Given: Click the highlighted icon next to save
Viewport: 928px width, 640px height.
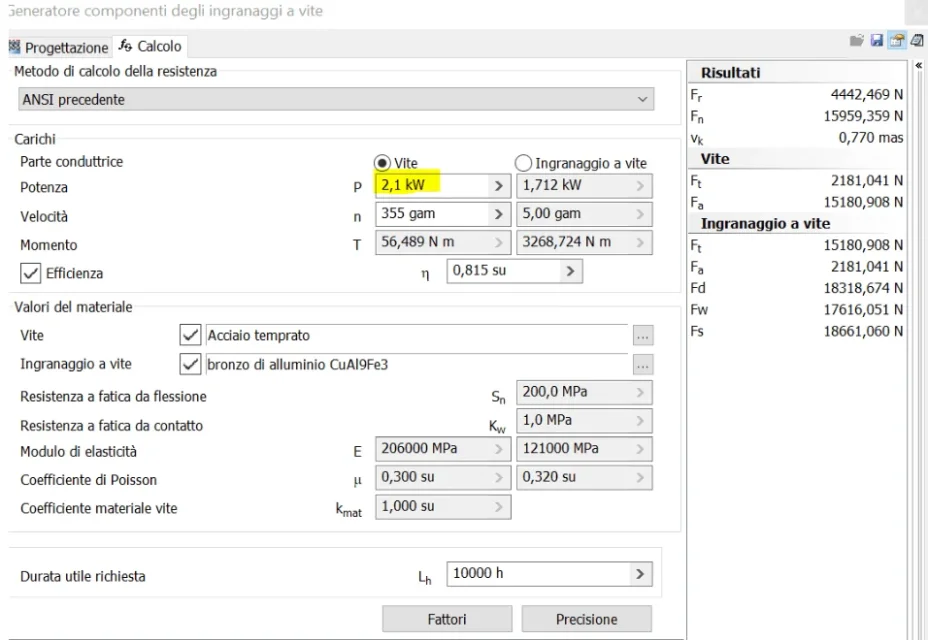Looking at the screenshot, I should pyautogui.click(x=897, y=40).
